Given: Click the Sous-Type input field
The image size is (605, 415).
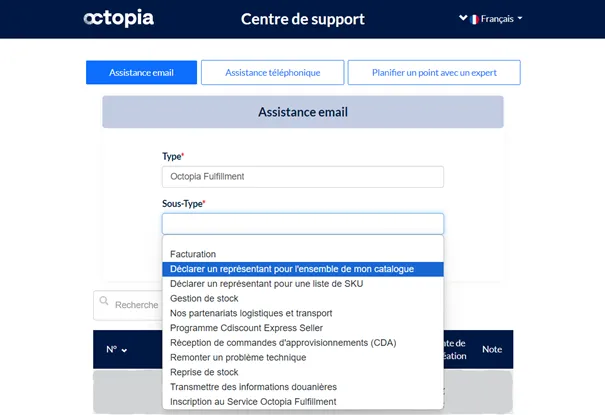Looking at the screenshot, I should coord(302,224).
